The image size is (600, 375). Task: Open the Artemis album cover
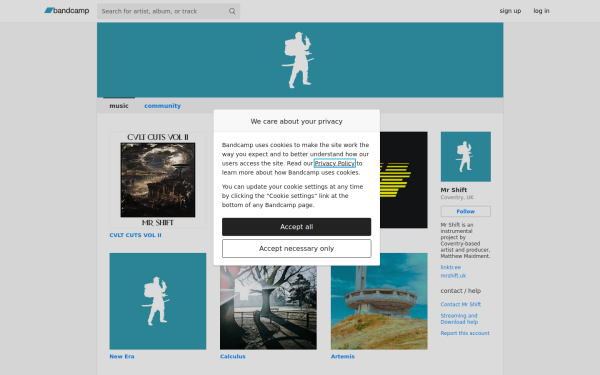click(379, 301)
